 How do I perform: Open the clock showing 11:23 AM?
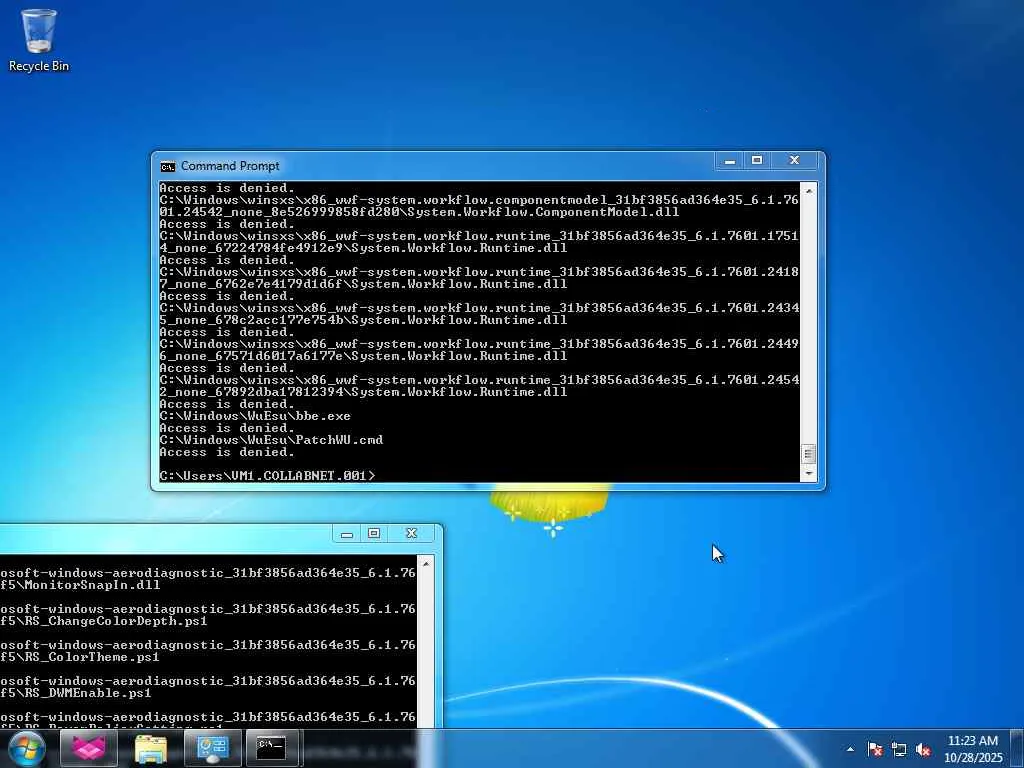pyautogui.click(x=972, y=749)
